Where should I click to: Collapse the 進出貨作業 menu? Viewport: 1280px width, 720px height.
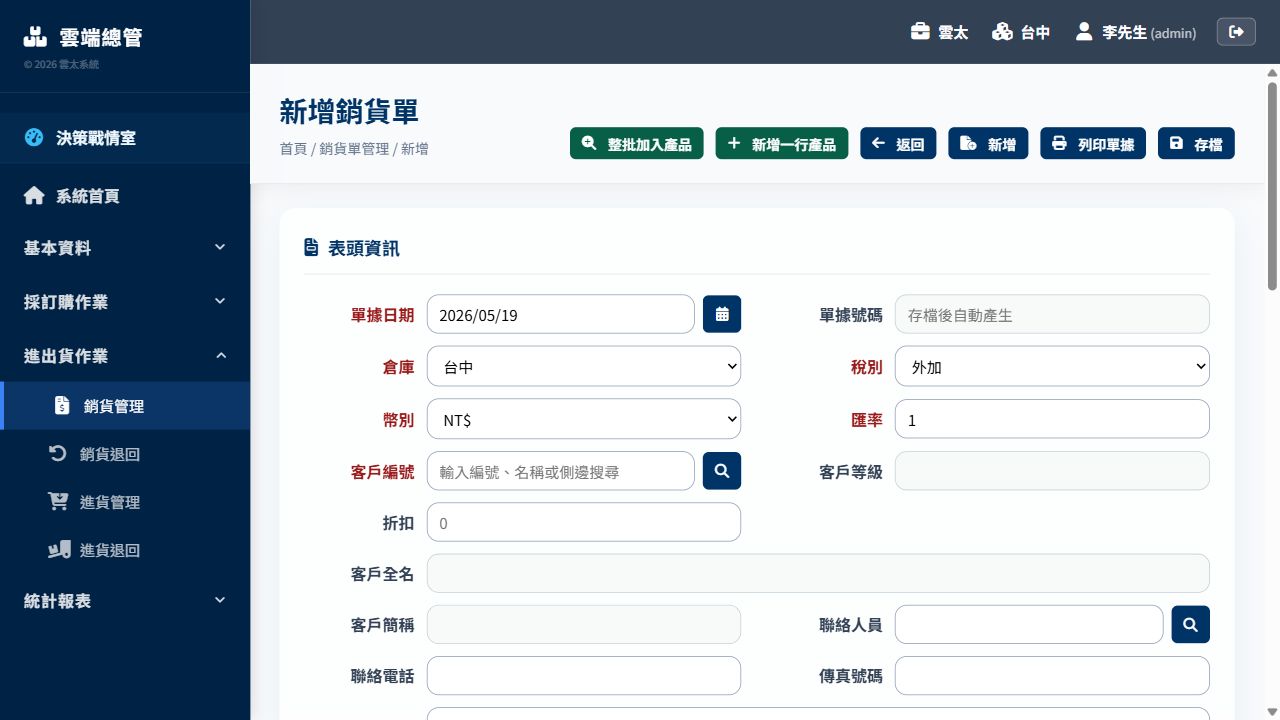point(125,356)
